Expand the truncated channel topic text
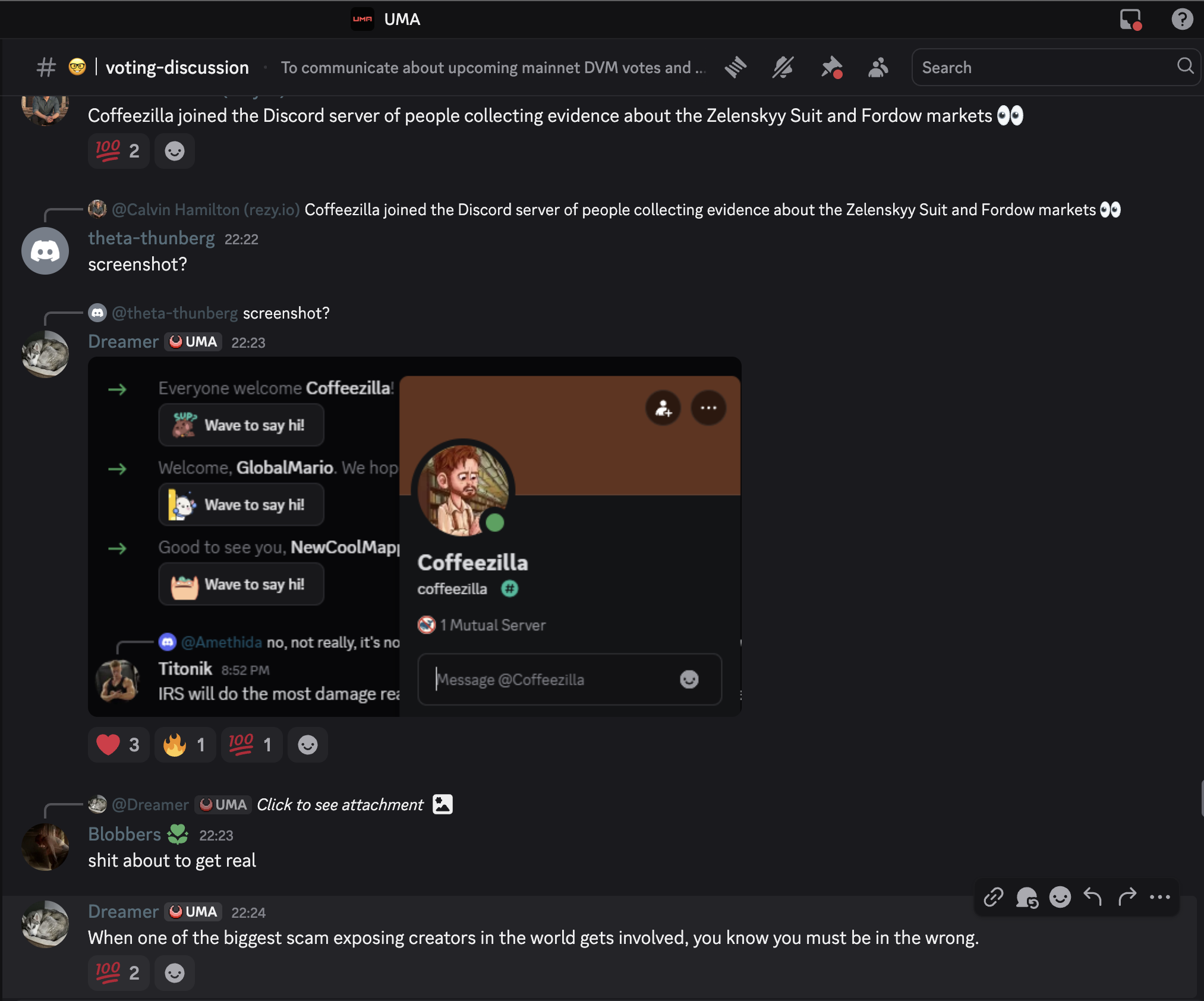 pos(494,68)
